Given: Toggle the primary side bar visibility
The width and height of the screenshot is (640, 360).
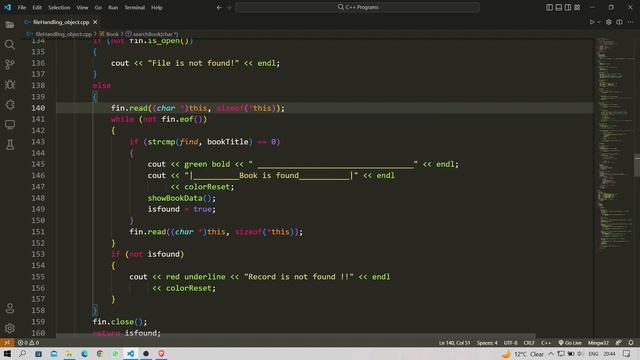Looking at the screenshot, I should [549, 7].
